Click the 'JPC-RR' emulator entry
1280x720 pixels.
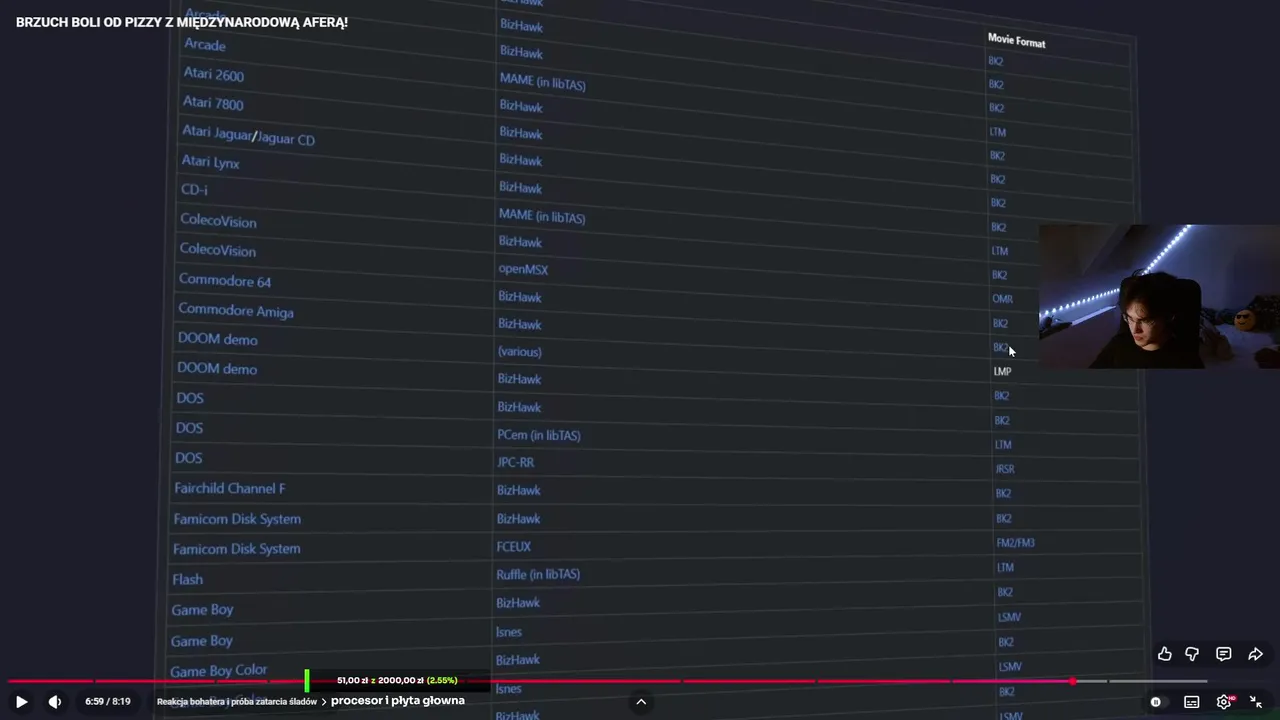click(516, 462)
